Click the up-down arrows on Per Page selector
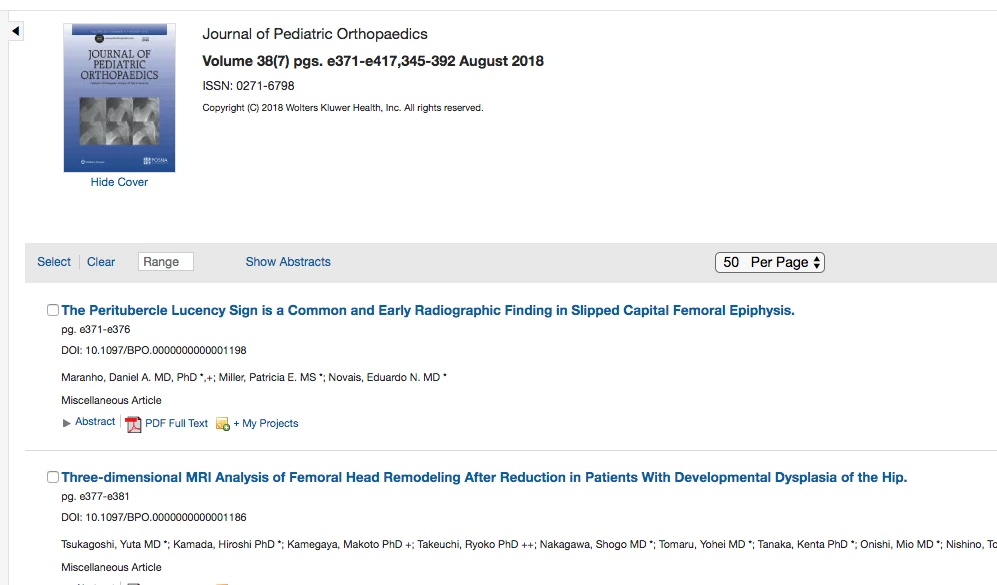Image resolution: width=997 pixels, height=585 pixels. click(x=816, y=263)
